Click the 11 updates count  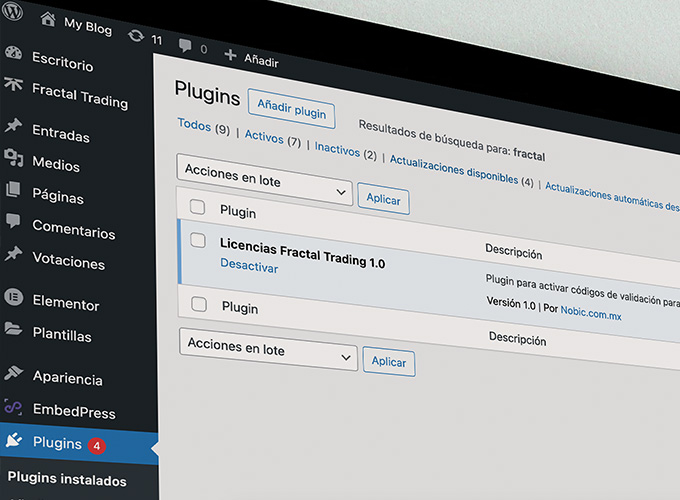pyautogui.click(x=157, y=40)
